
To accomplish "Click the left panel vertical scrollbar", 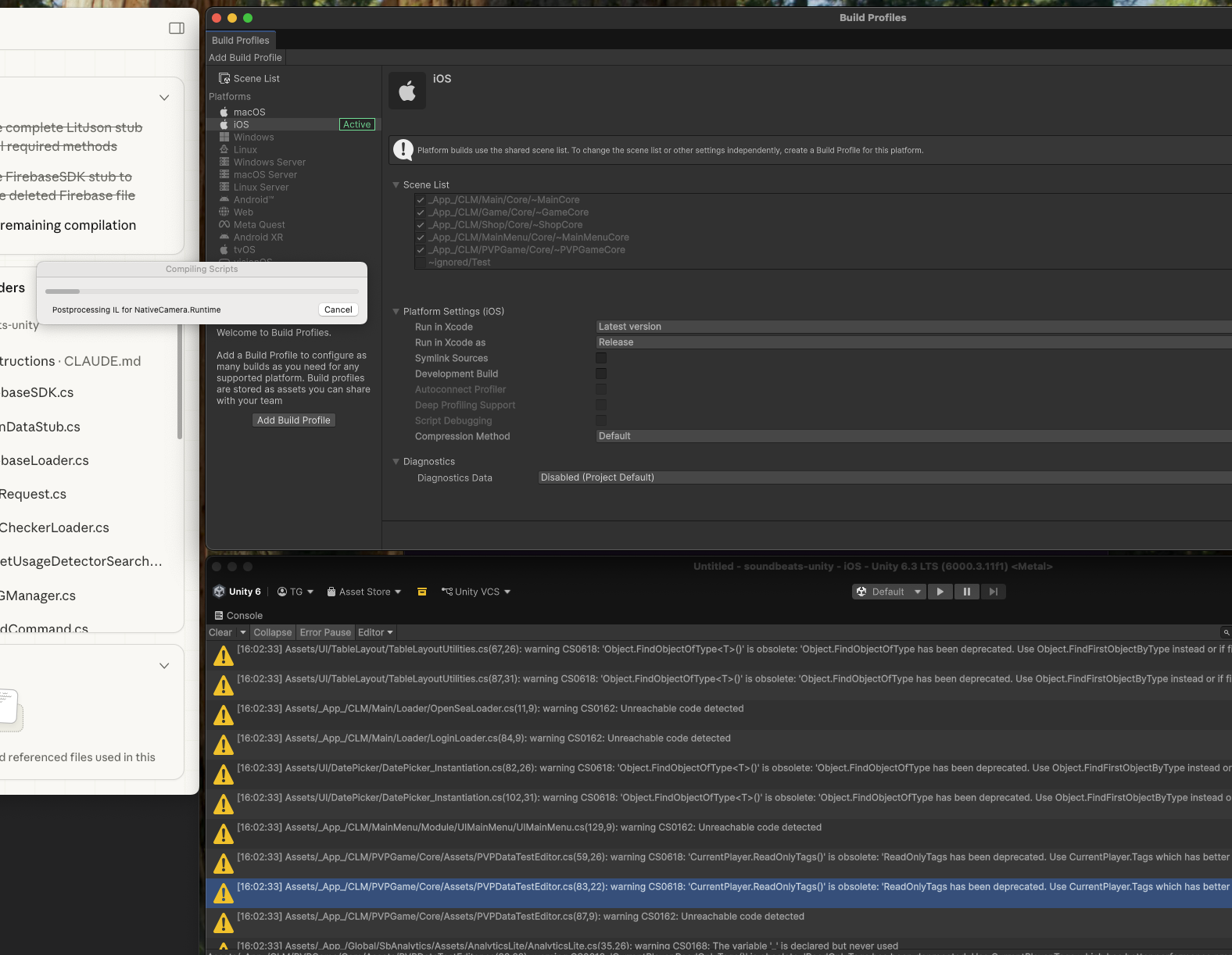I will [x=180, y=381].
